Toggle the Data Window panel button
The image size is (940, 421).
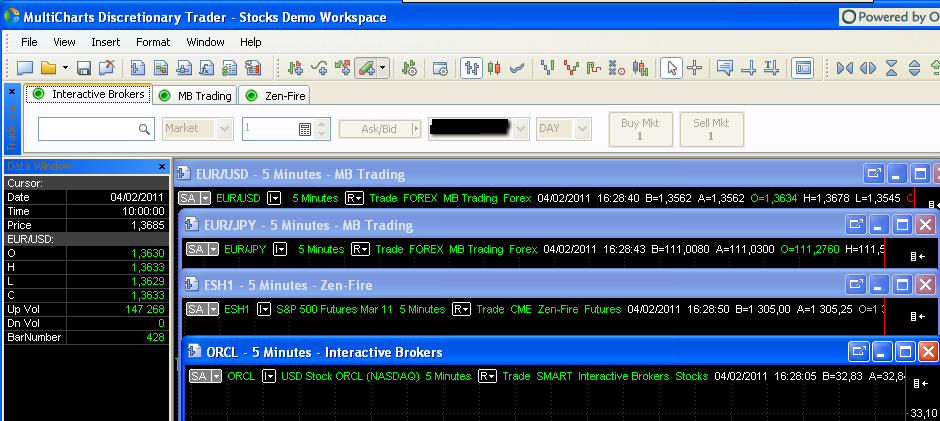point(802,68)
